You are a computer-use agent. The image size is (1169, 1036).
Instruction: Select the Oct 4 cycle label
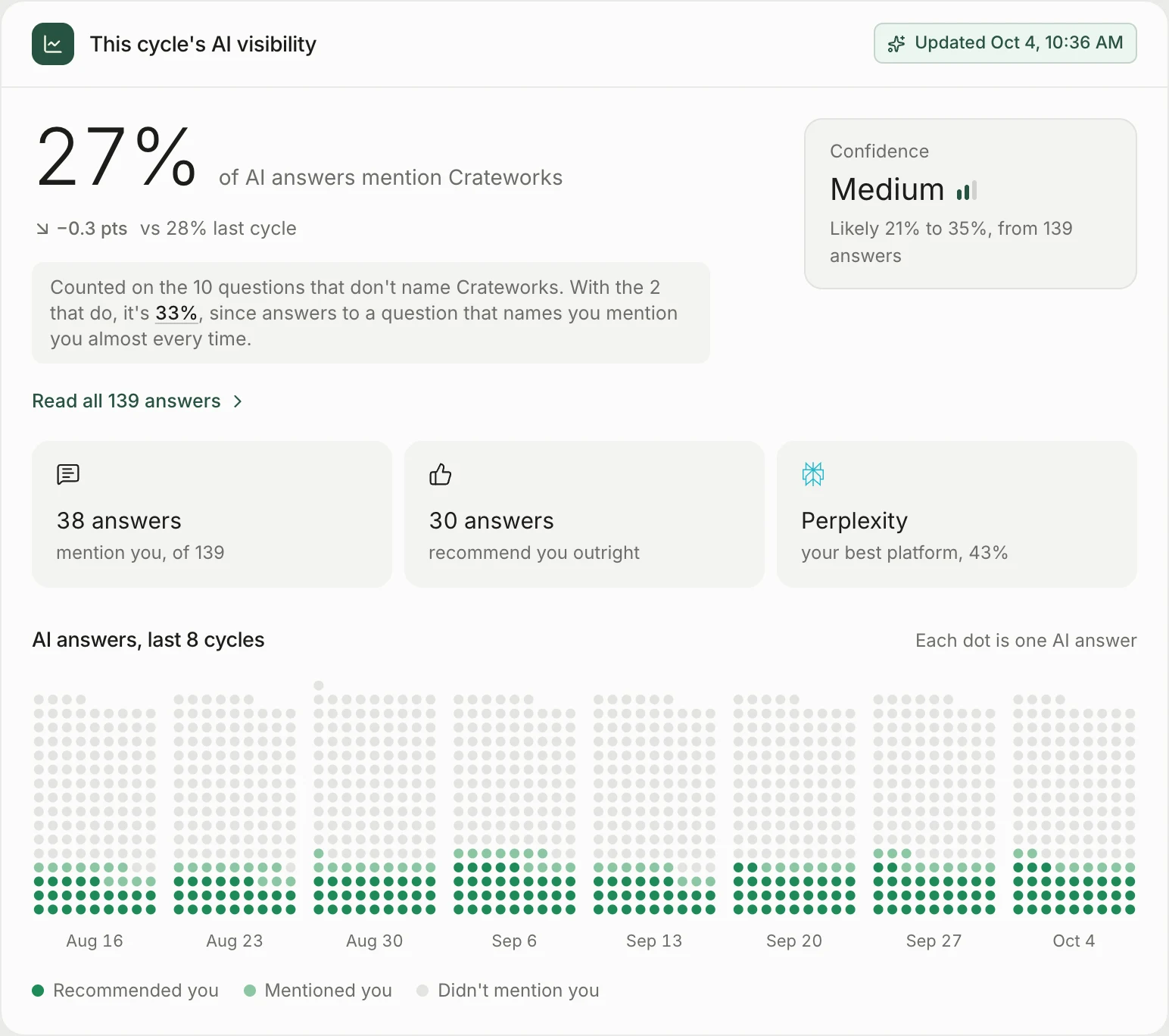point(1074,941)
